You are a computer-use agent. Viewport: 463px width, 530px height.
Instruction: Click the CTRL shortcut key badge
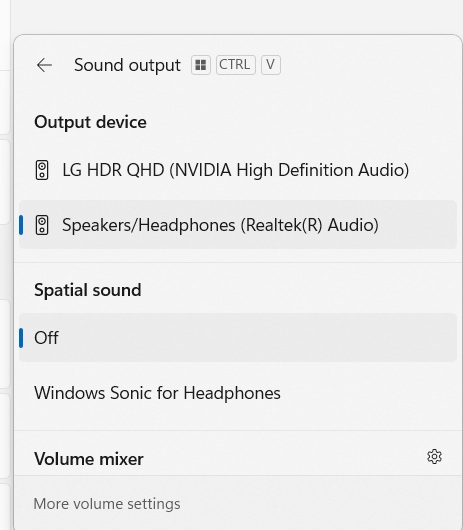click(x=236, y=65)
